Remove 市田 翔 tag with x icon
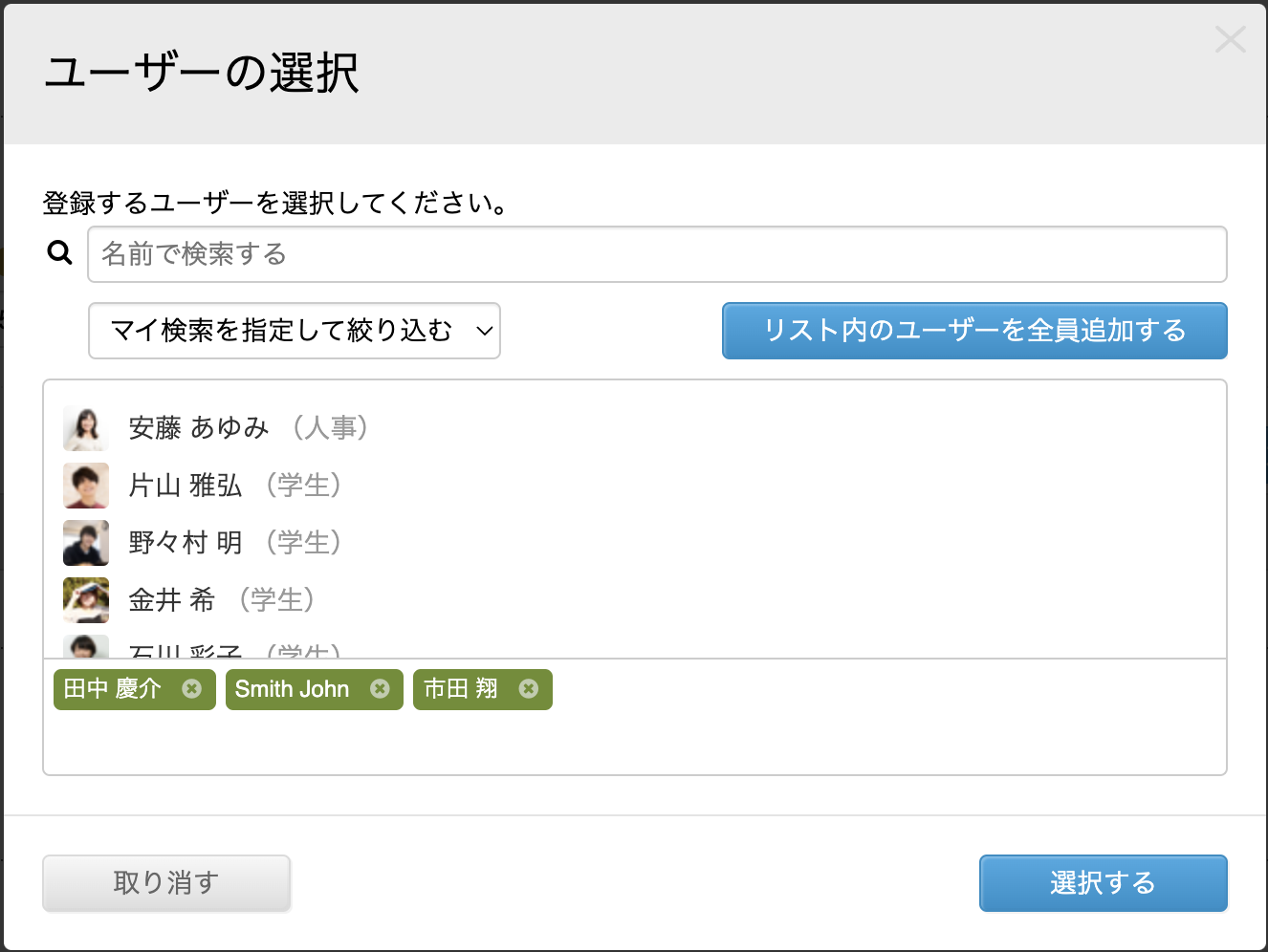Image resolution: width=1268 pixels, height=952 pixels. tap(529, 688)
